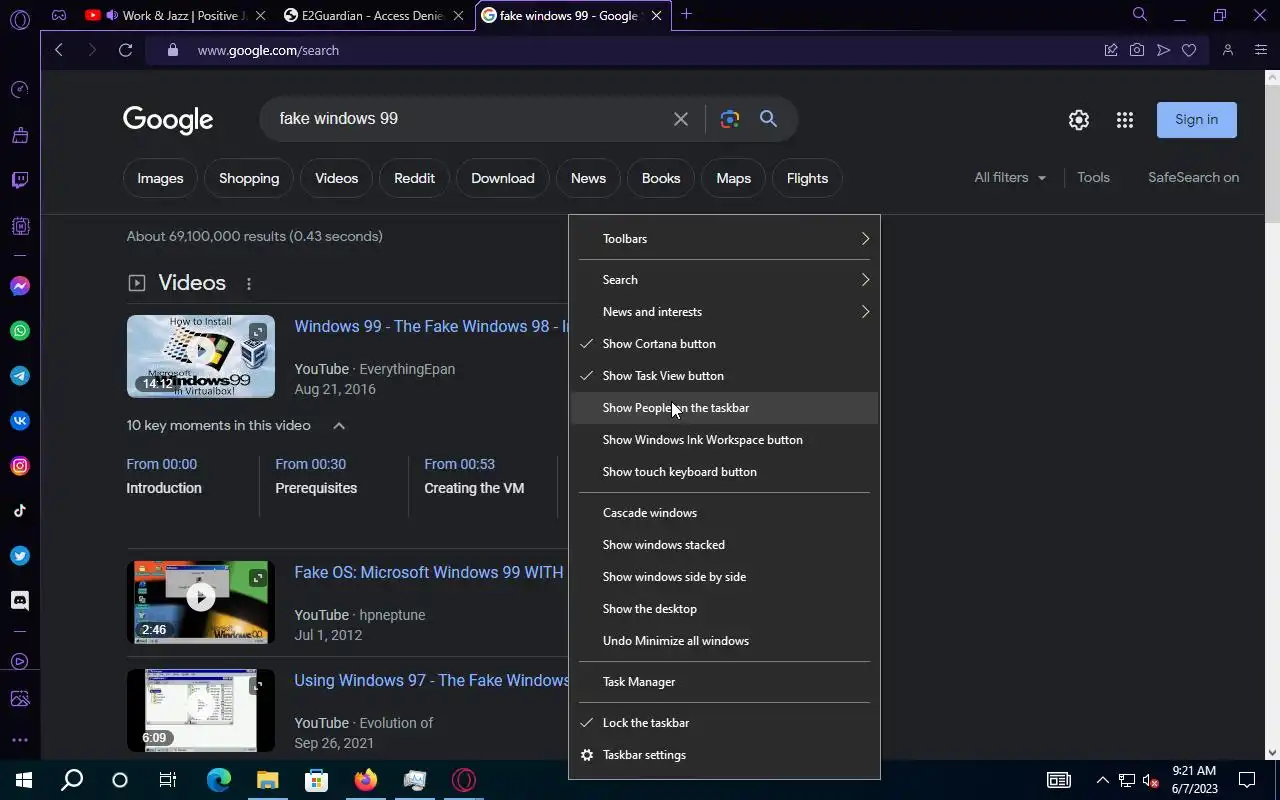Viewport: 1280px width, 800px height.
Task: Filter results by Images
Action: click(160, 179)
